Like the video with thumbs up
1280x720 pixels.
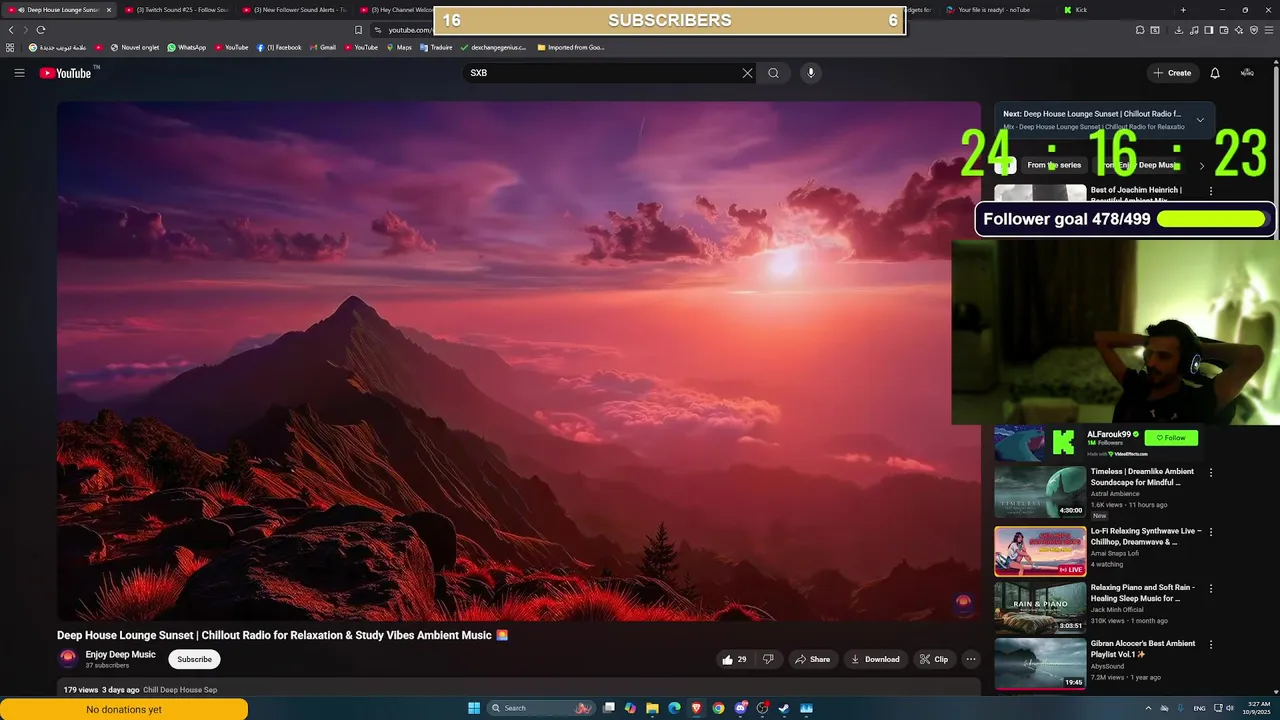tap(734, 659)
